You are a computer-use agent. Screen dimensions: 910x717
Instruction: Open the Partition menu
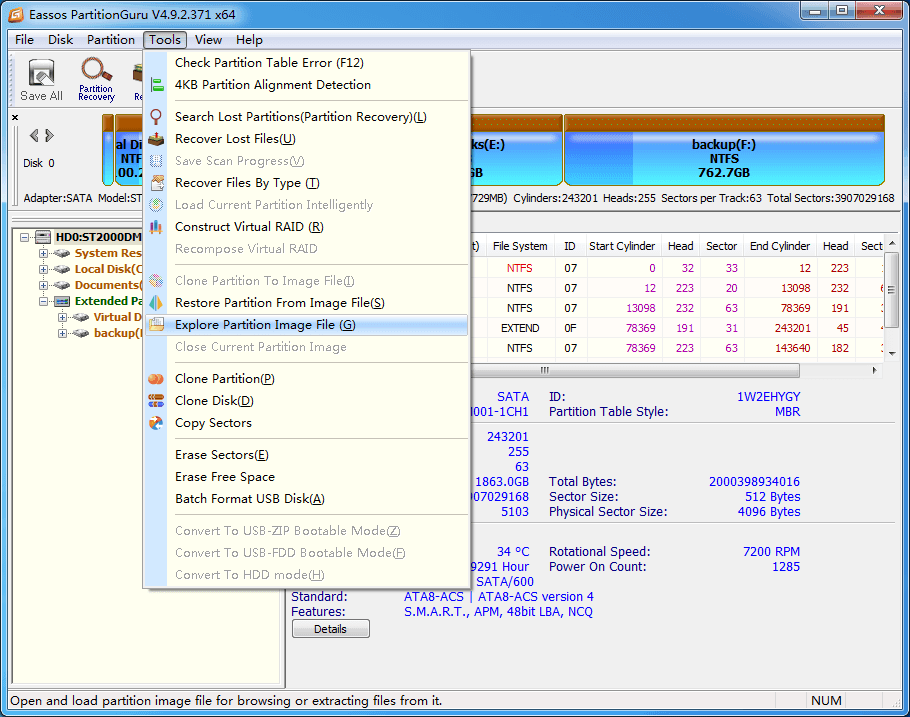111,39
